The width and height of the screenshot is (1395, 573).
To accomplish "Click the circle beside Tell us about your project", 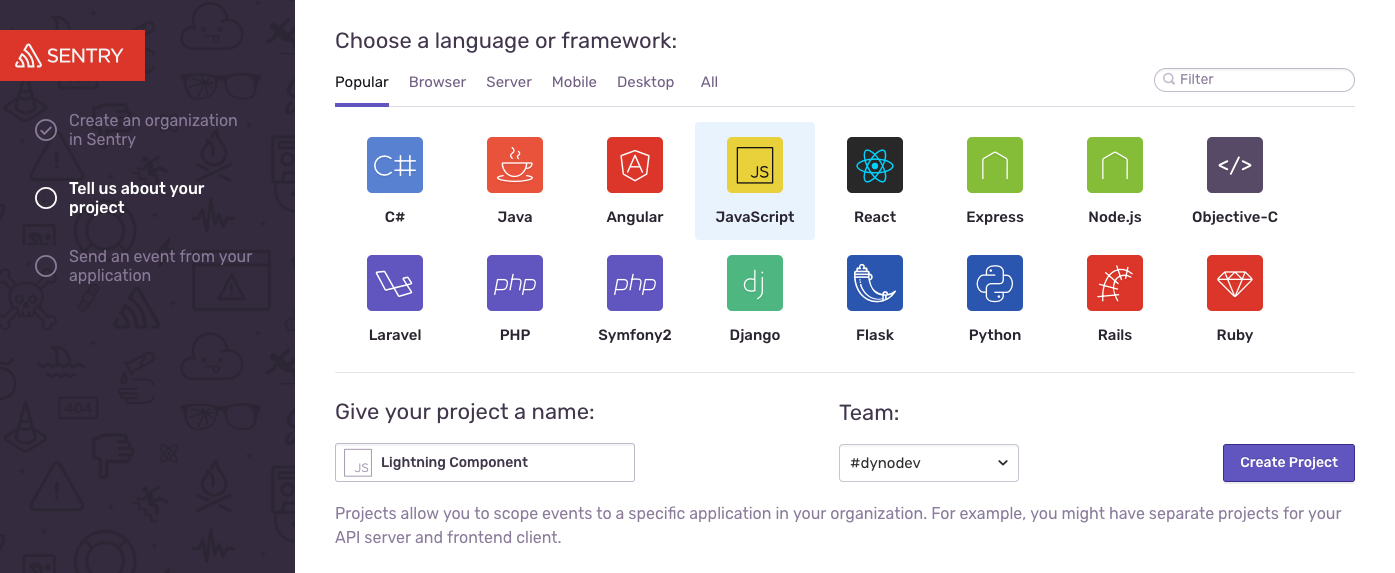I will coord(46,198).
